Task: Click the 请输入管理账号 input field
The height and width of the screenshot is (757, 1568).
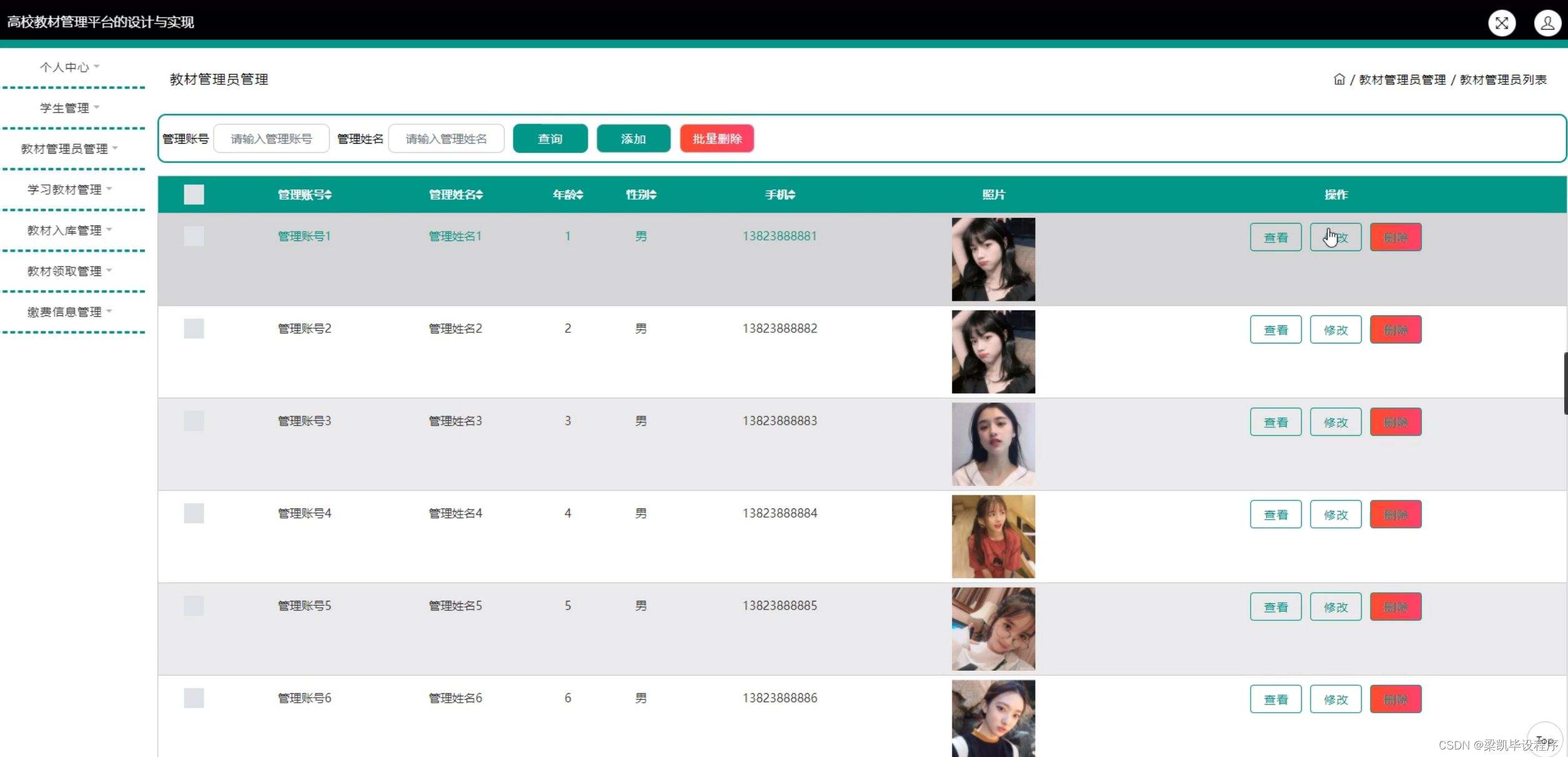Action: (271, 139)
